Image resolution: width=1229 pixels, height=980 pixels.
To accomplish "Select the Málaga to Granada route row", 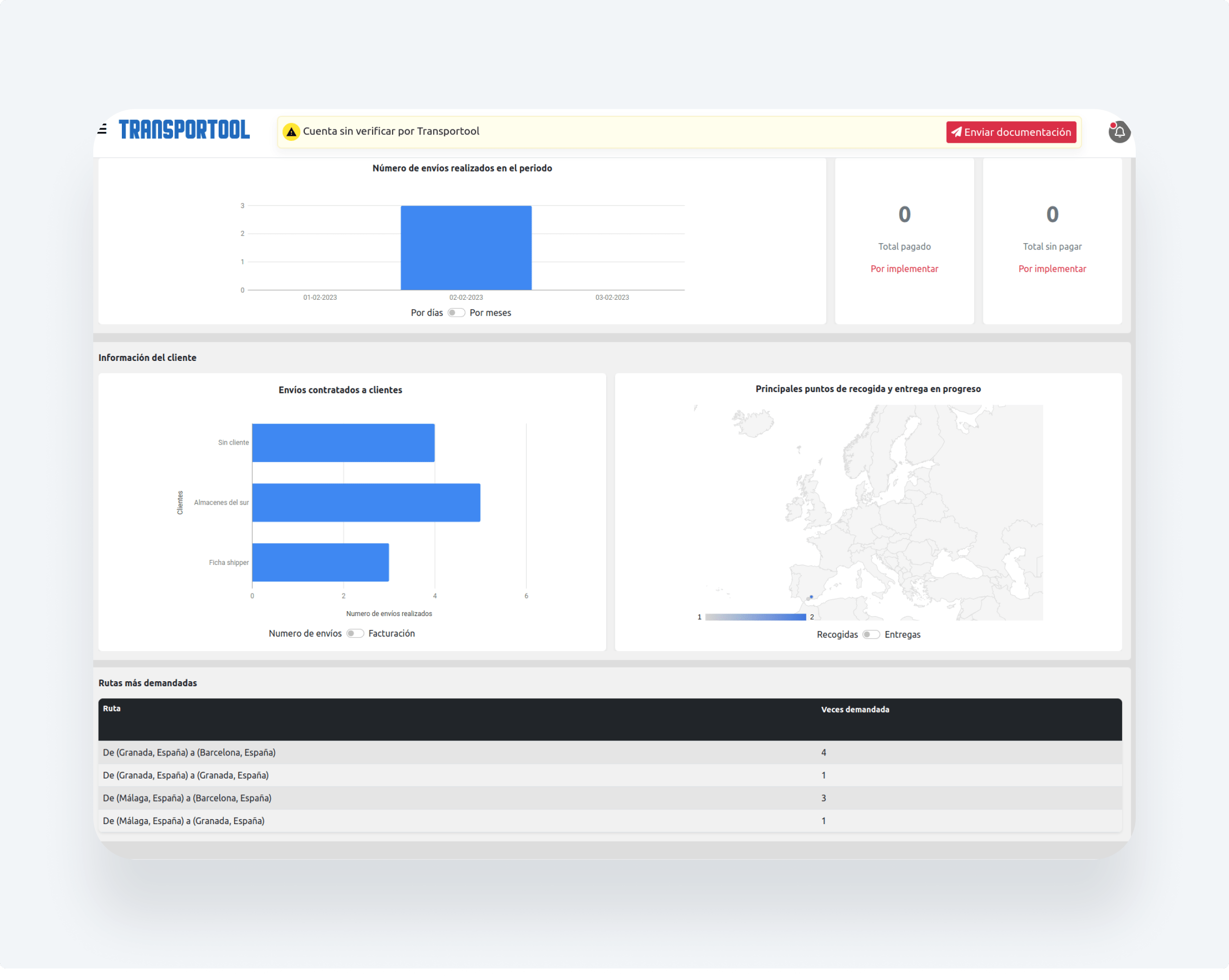I will (x=184, y=821).
